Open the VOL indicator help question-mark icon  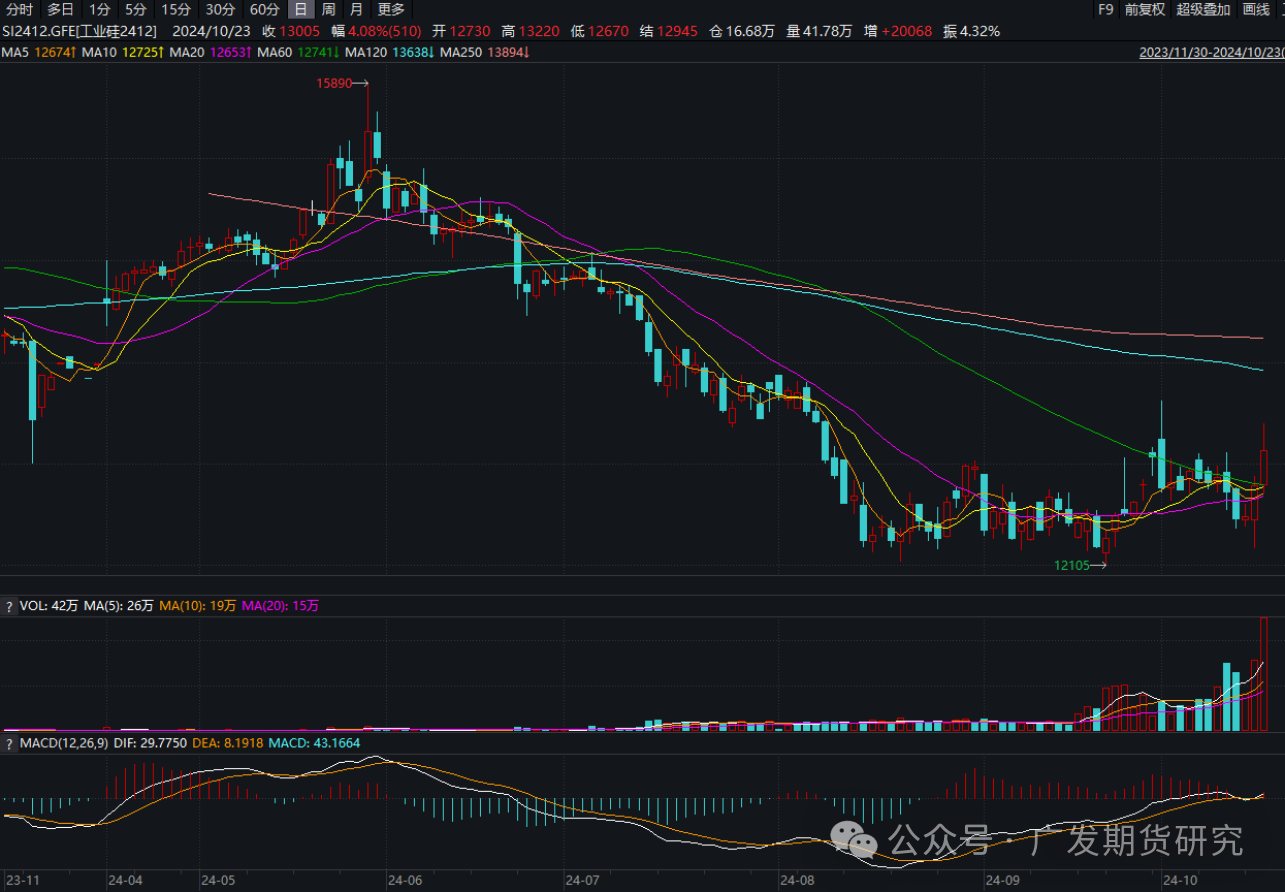click(x=9, y=606)
